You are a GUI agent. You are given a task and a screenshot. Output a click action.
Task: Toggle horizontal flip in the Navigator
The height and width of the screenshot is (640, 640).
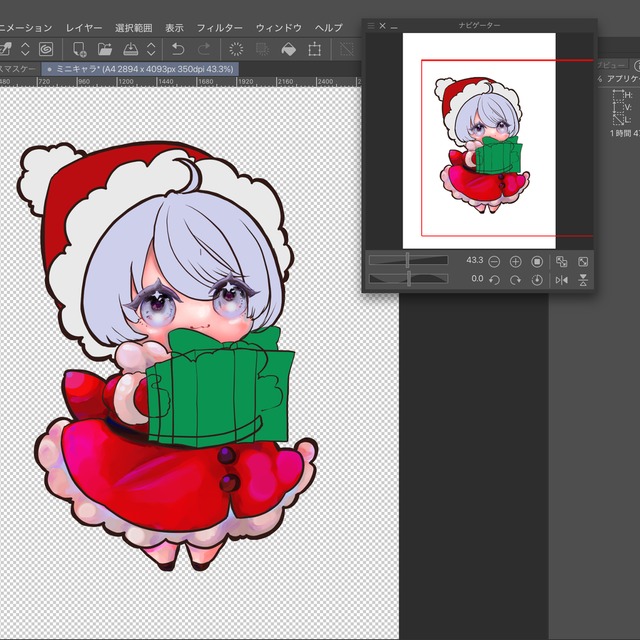(x=561, y=280)
